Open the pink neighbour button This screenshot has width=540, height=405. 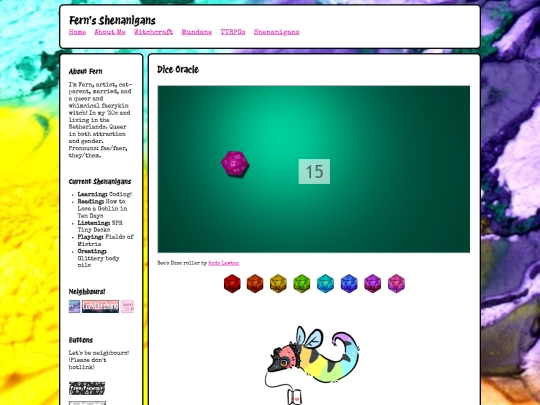(x=127, y=307)
